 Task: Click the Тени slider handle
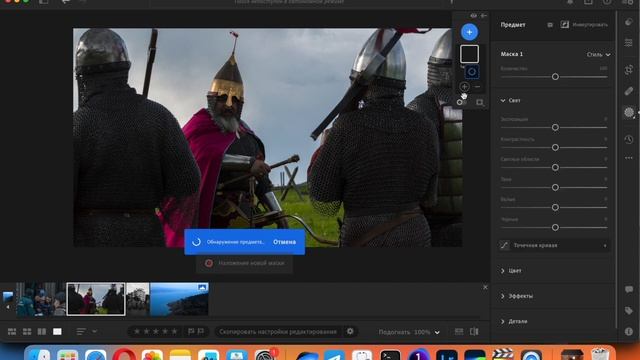coord(555,187)
